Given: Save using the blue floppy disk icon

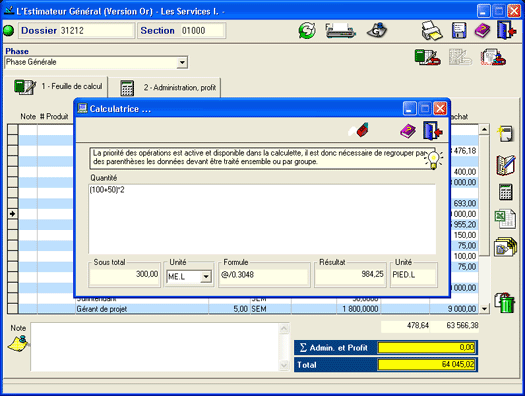Looking at the screenshot, I should point(459,30).
